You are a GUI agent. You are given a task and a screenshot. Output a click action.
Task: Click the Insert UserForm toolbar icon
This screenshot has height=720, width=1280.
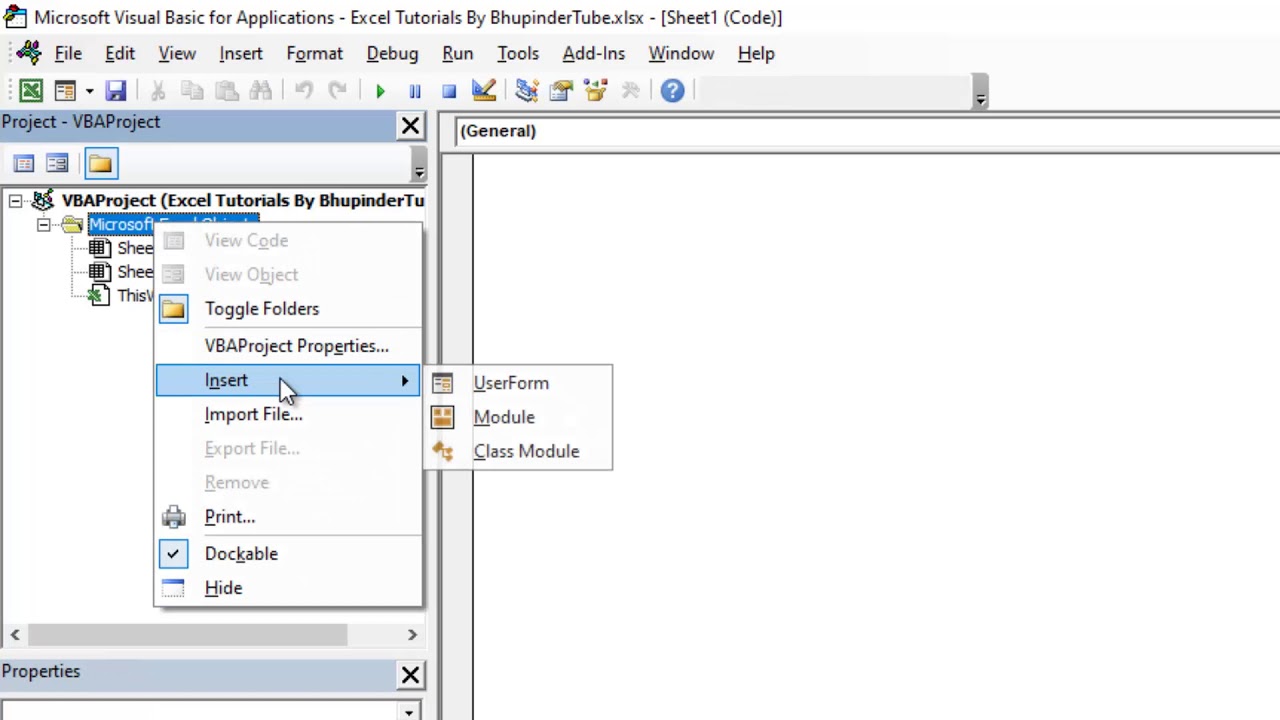pos(65,91)
